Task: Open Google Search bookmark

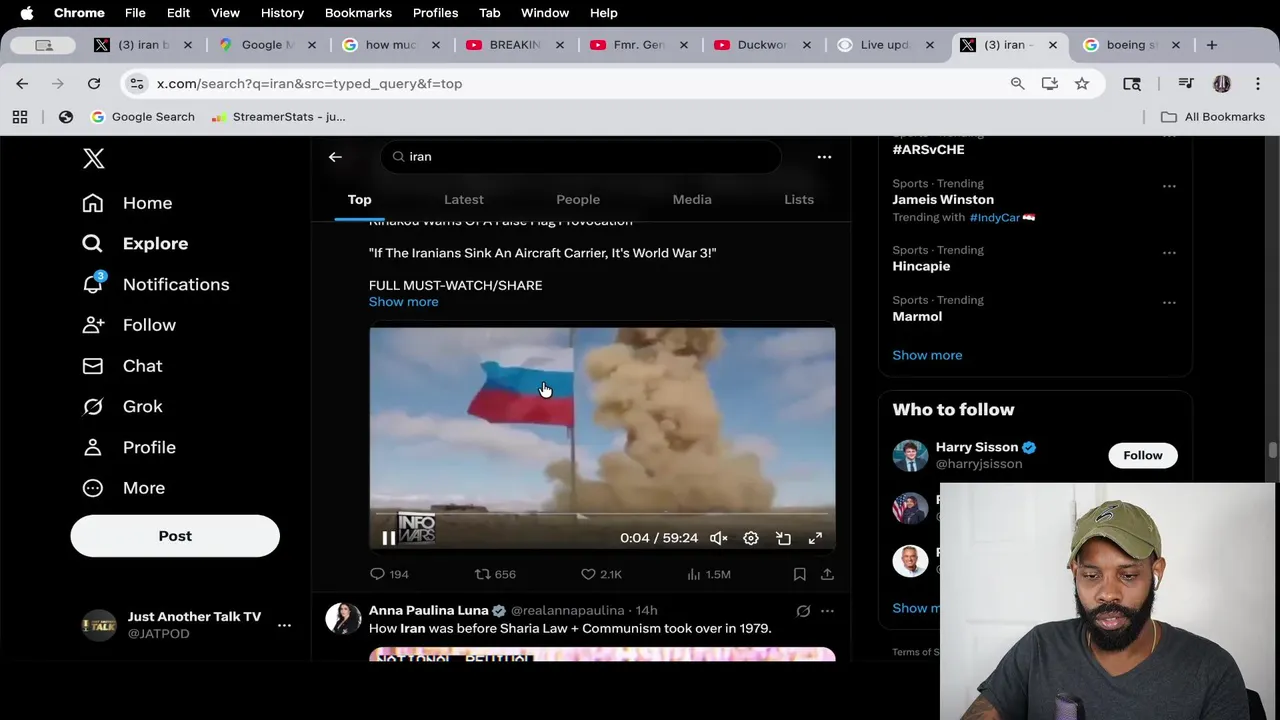Action: tap(142, 117)
